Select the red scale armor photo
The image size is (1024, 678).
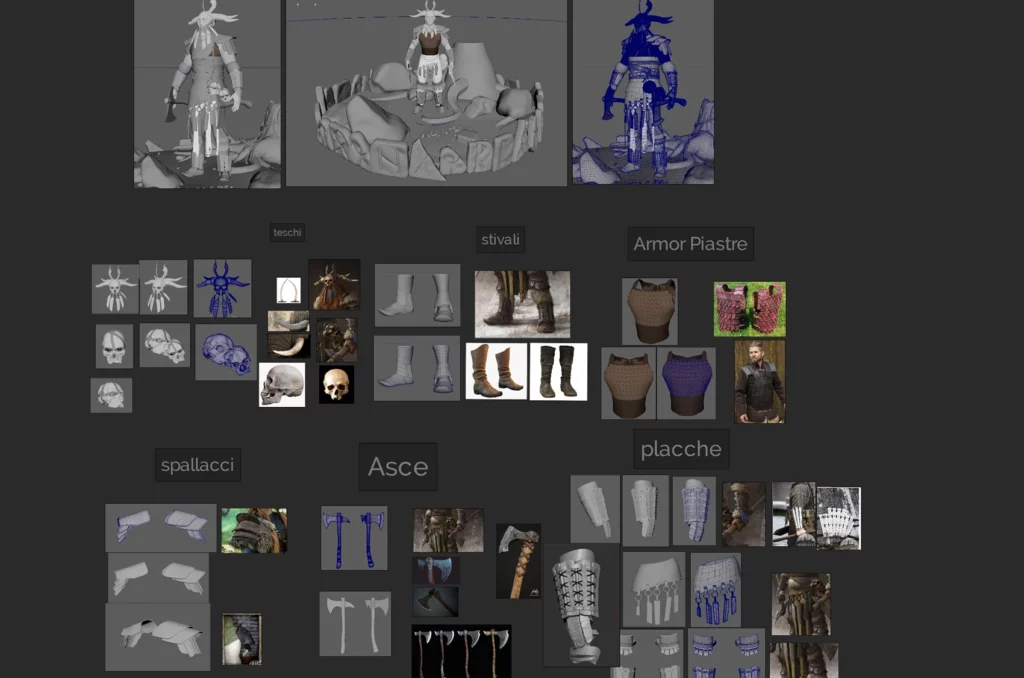tap(749, 309)
